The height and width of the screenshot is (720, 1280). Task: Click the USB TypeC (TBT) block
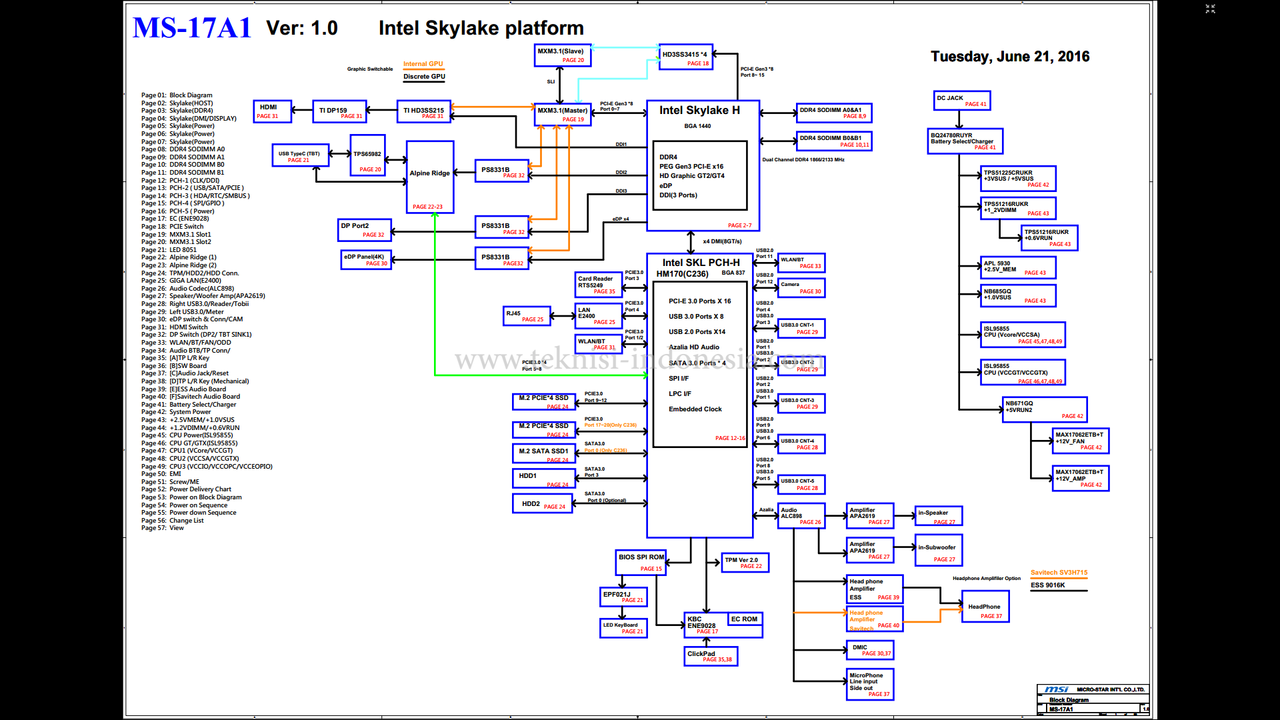pyautogui.click(x=299, y=155)
